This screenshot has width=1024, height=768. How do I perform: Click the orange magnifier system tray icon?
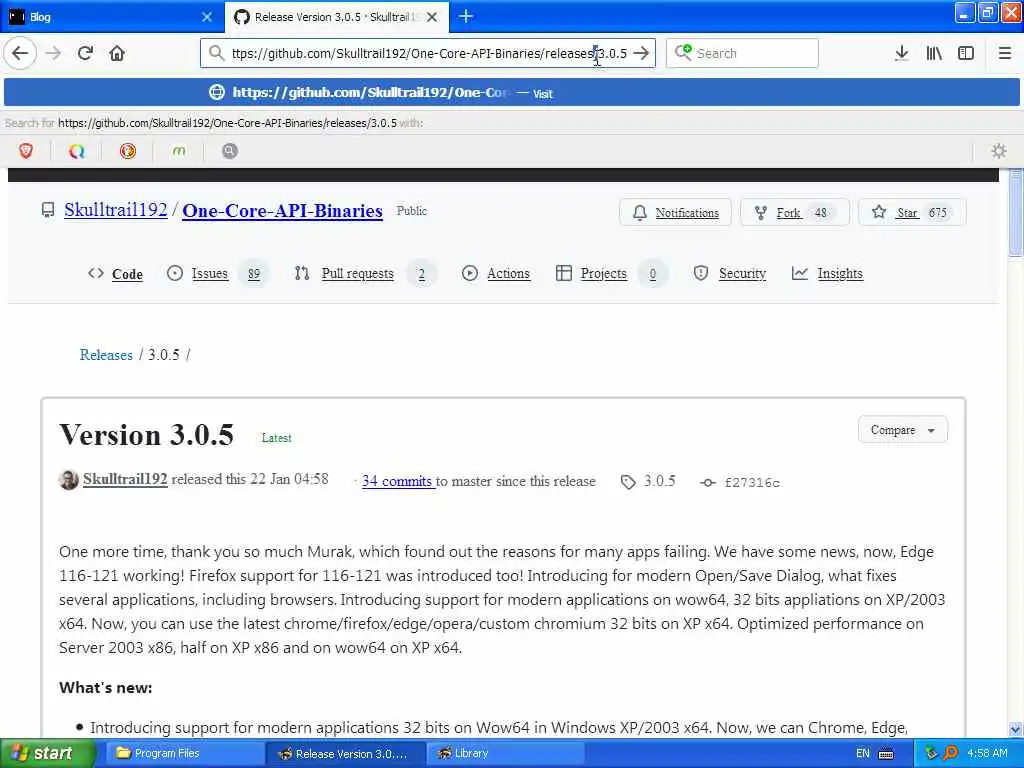point(950,753)
